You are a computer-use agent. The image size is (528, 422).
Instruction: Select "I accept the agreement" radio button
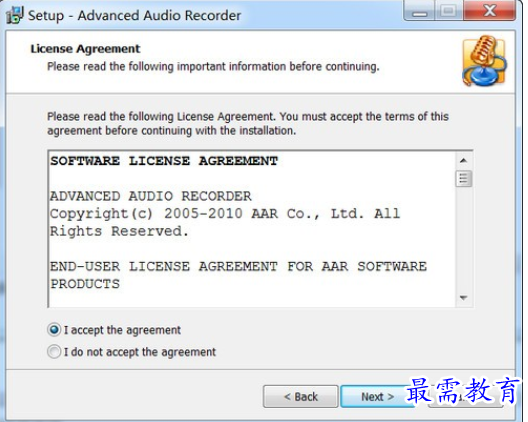click(54, 330)
